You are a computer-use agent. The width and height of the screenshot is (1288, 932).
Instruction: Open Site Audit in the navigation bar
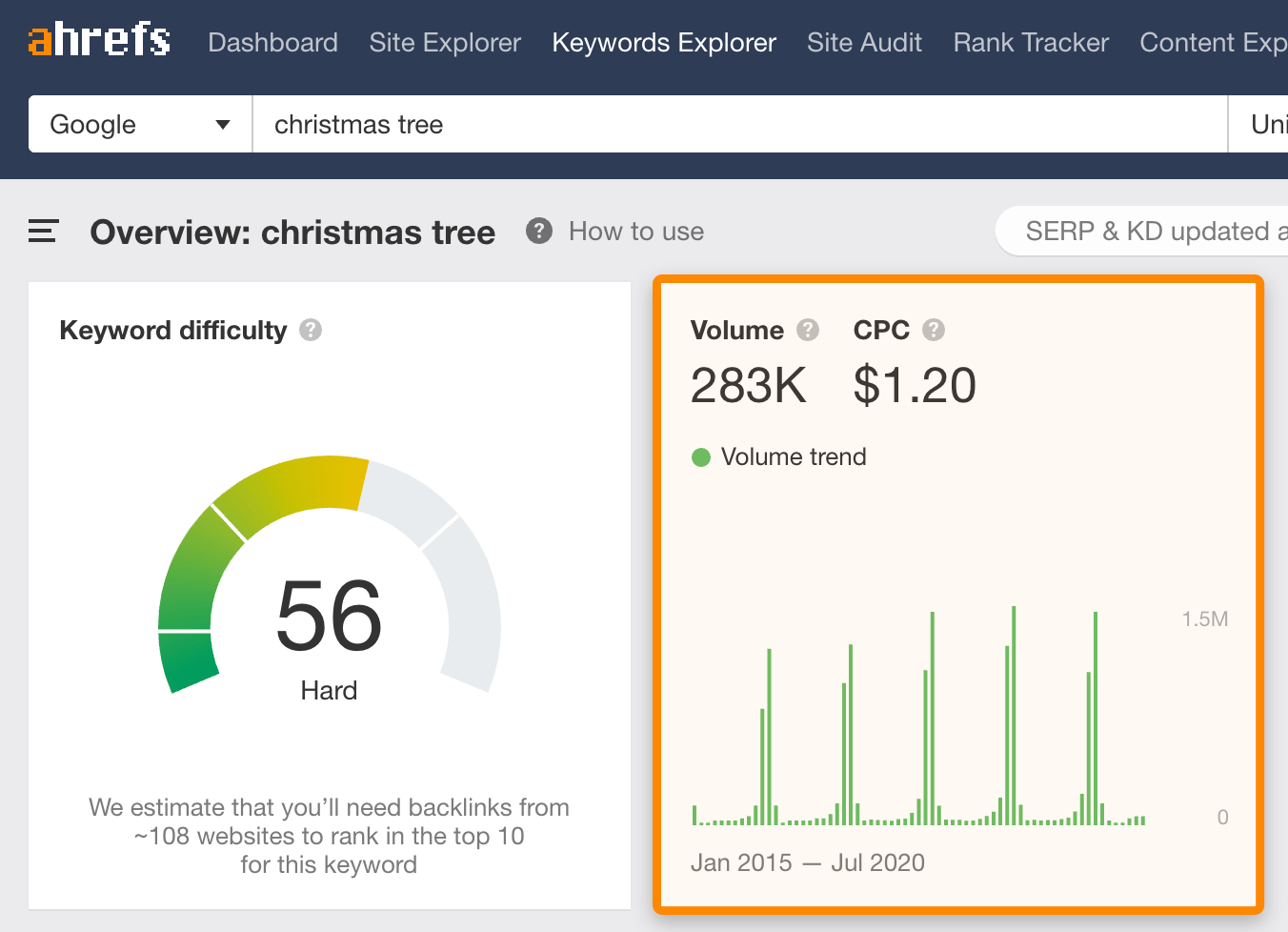864,43
